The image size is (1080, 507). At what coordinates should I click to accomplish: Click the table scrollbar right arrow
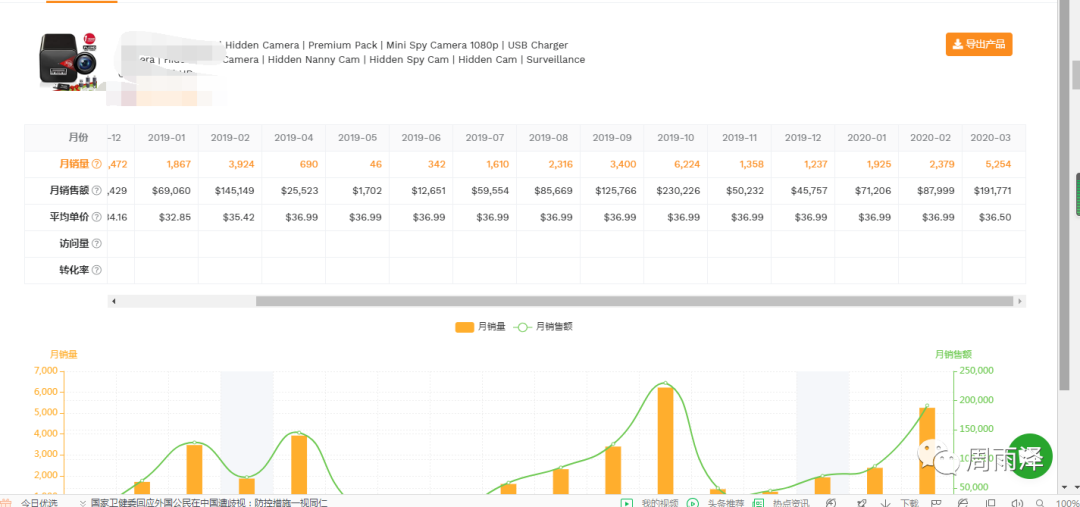[1019, 301]
